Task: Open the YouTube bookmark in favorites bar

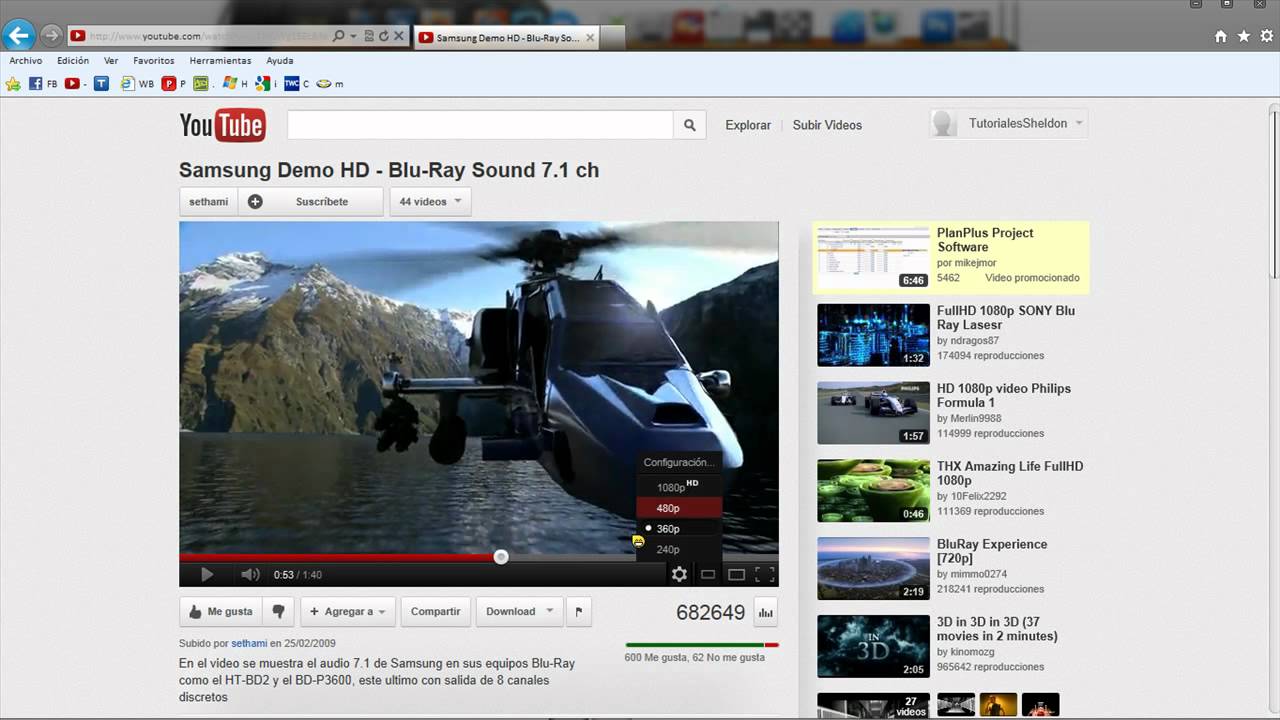Action: coord(76,84)
